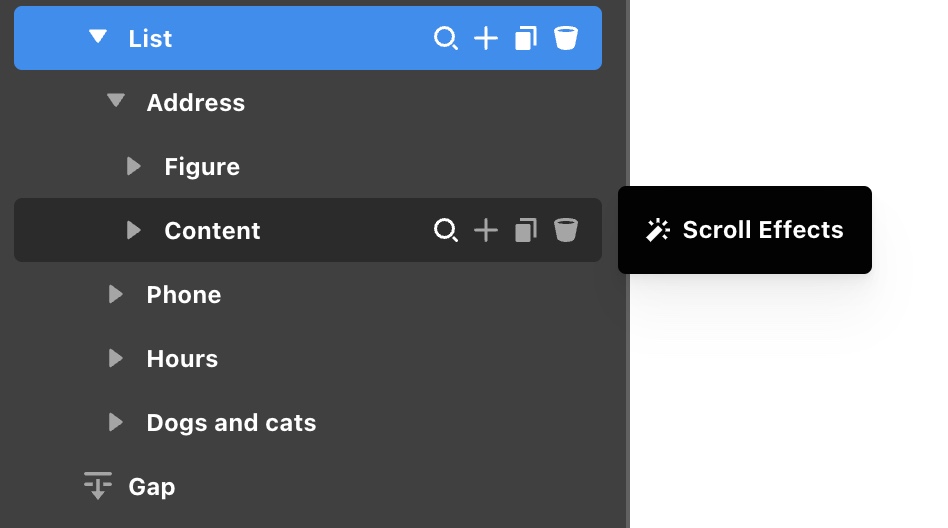Click the magic wand Scroll Effects icon
Image resolution: width=948 pixels, height=528 pixels.
click(x=658, y=230)
